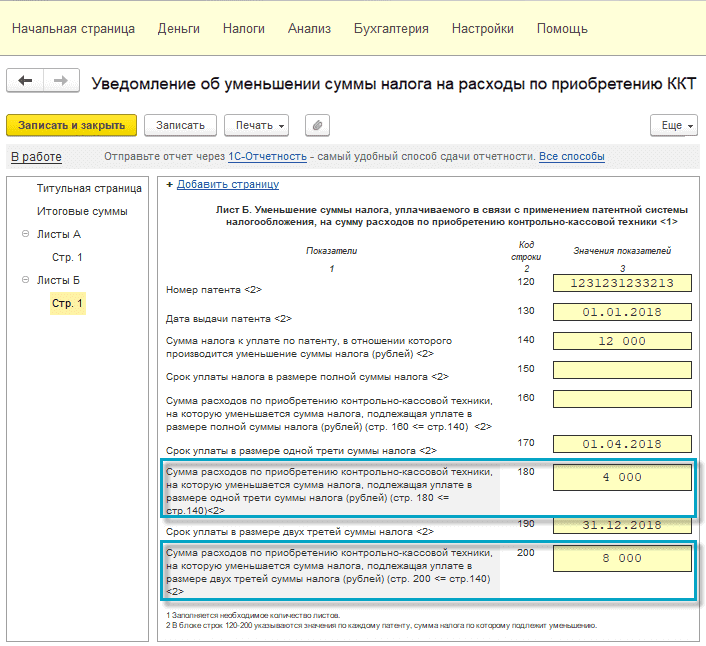Click the empty field for line 150
706x646 pixels.
coord(622,370)
